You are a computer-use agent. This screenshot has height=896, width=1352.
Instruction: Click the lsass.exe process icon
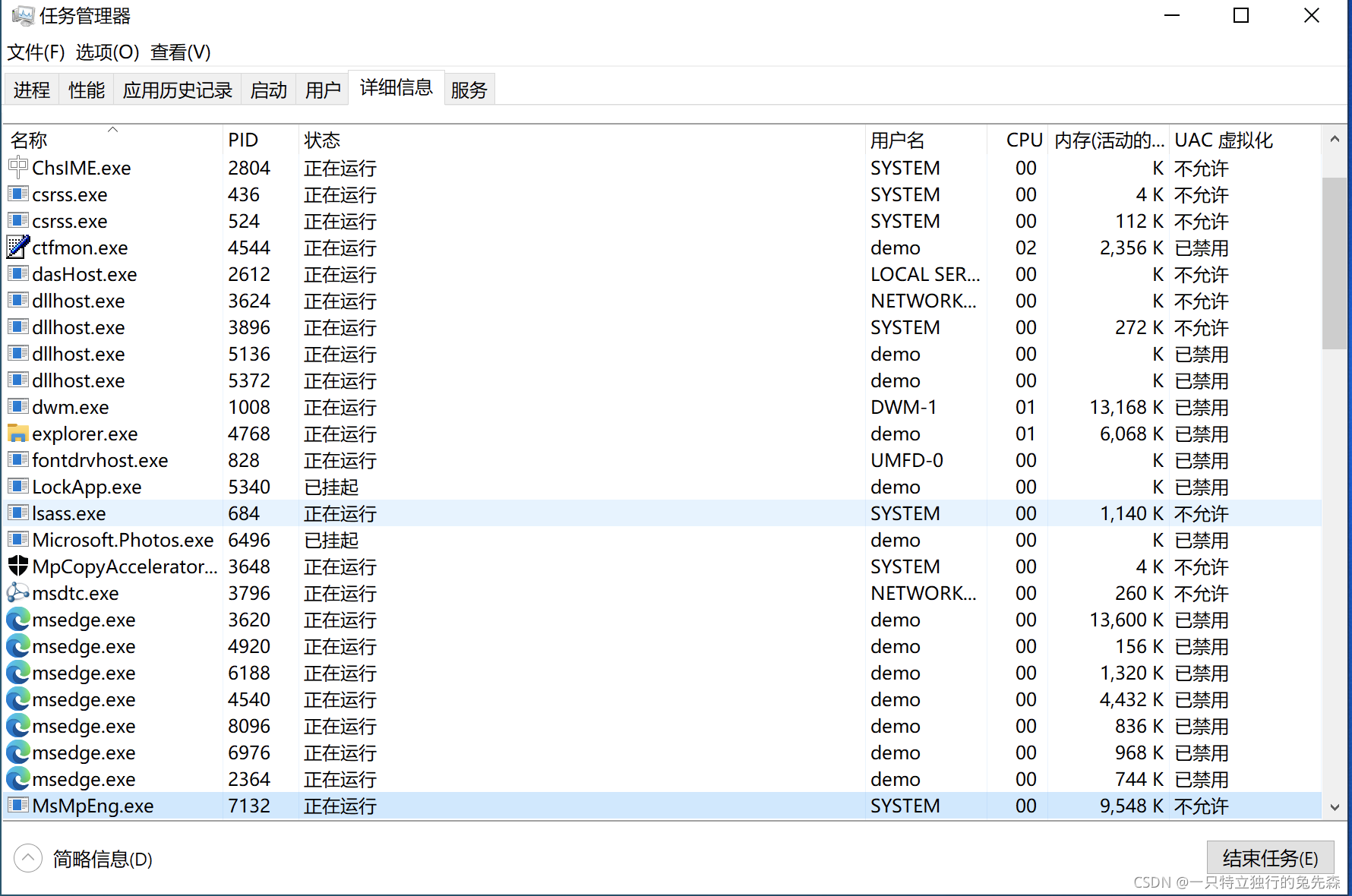coord(18,513)
